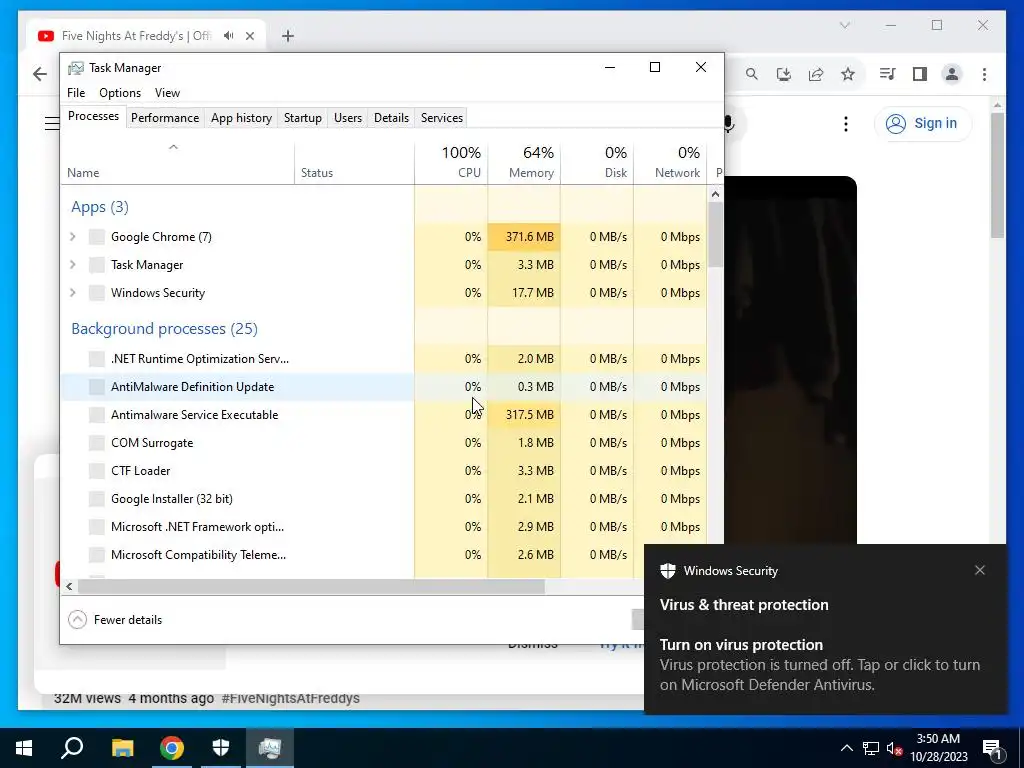The width and height of the screenshot is (1024, 768).
Task: Open the Action Center notifications icon
Action: click(992, 749)
